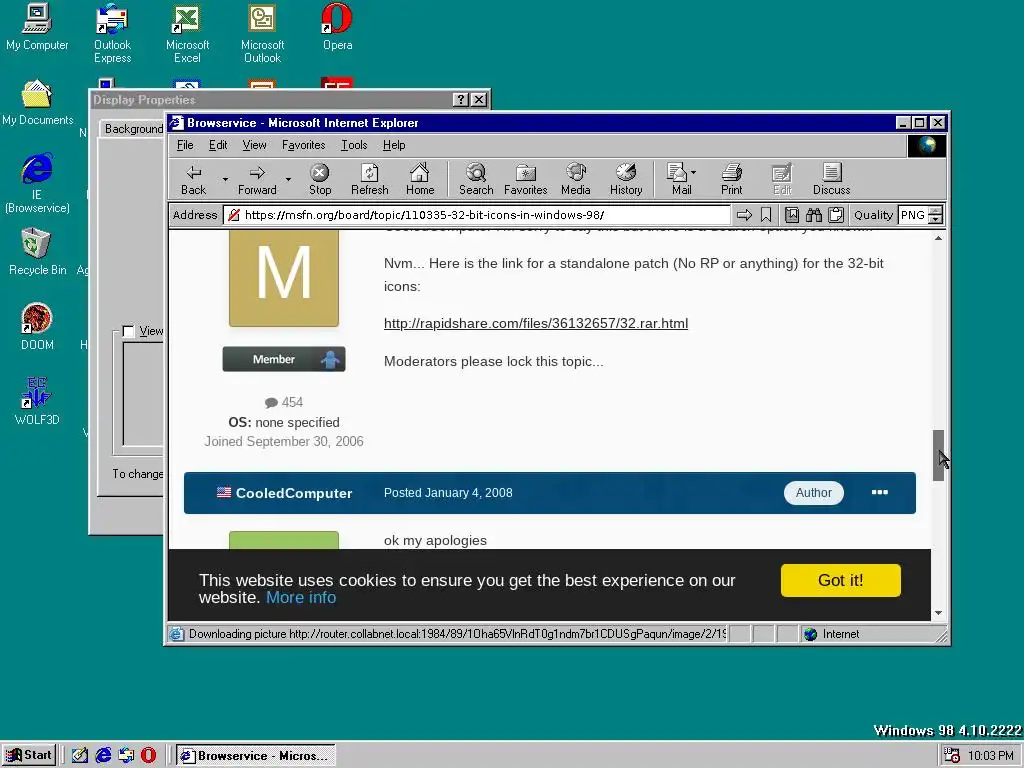Image resolution: width=1024 pixels, height=768 pixels.
Task: Click the Discuss toolbar button
Action: click(831, 180)
